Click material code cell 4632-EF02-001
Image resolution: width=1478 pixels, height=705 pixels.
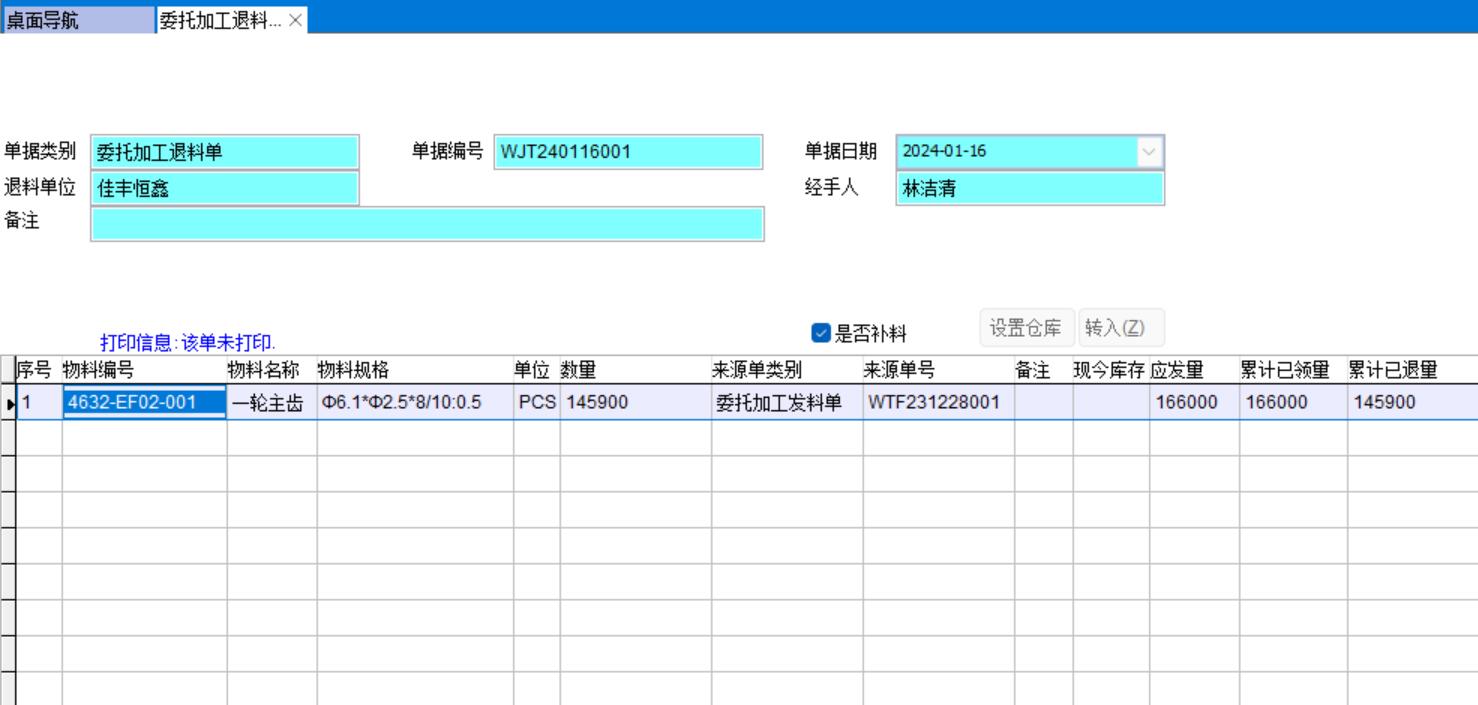point(144,402)
